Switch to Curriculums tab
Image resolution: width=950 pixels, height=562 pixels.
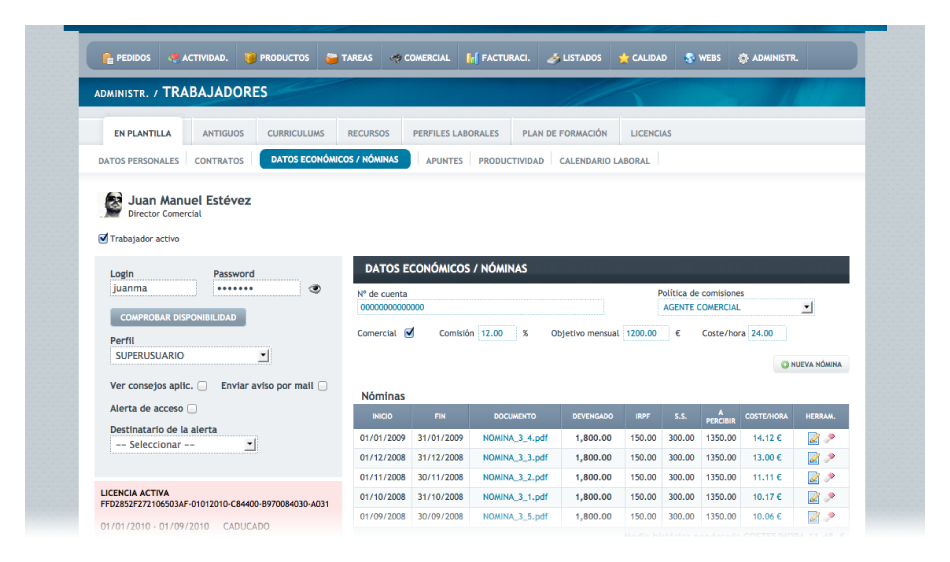(296, 133)
